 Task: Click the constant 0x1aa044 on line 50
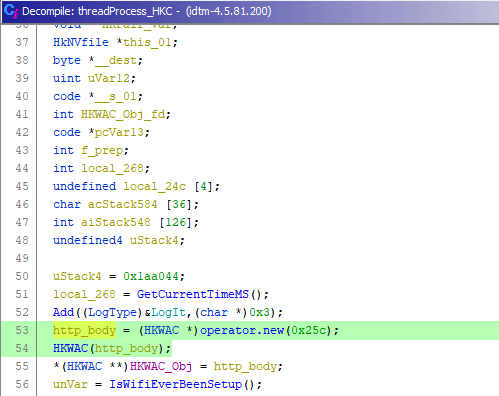point(151,276)
